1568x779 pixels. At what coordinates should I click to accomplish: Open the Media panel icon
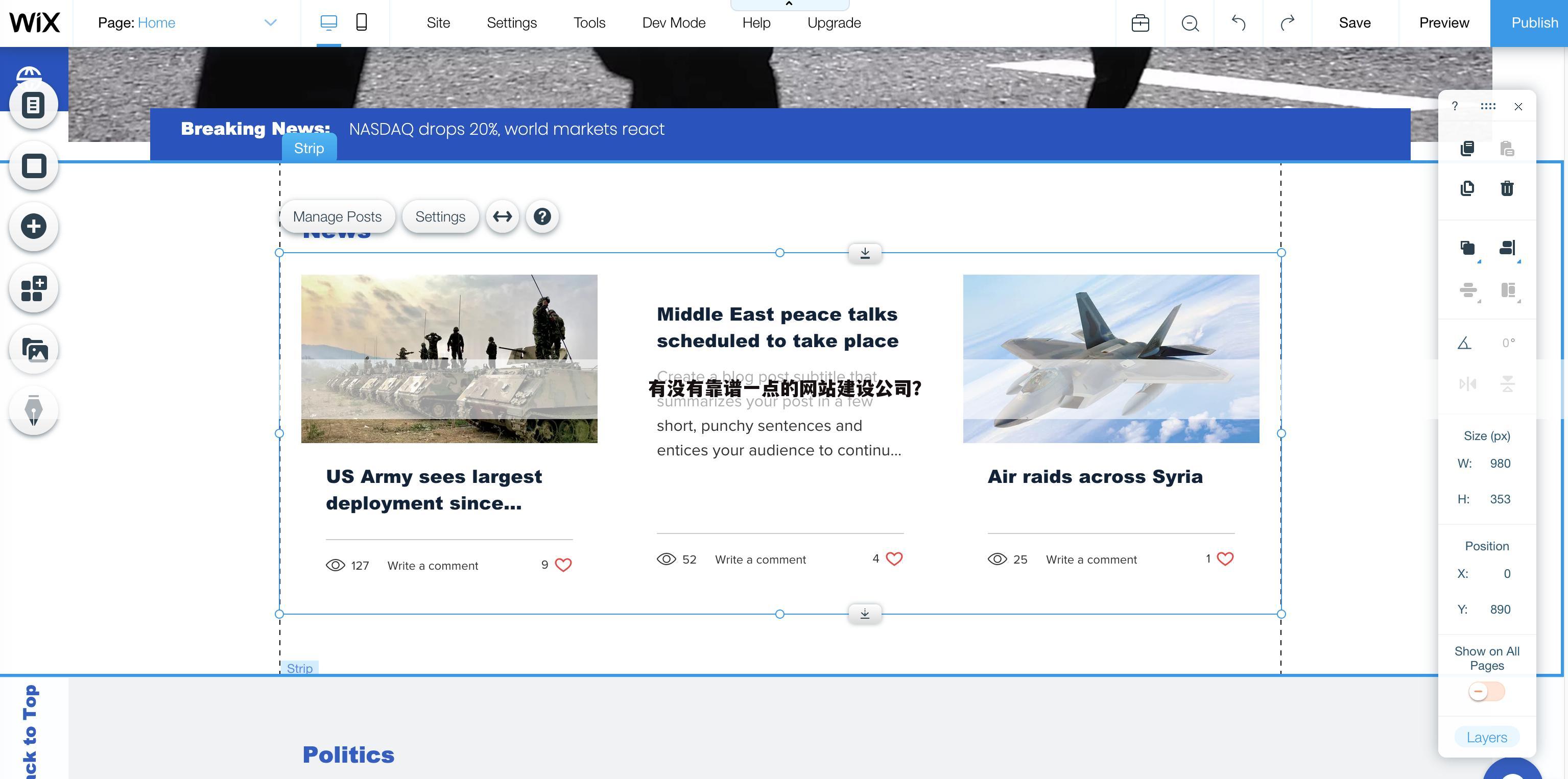coord(34,350)
